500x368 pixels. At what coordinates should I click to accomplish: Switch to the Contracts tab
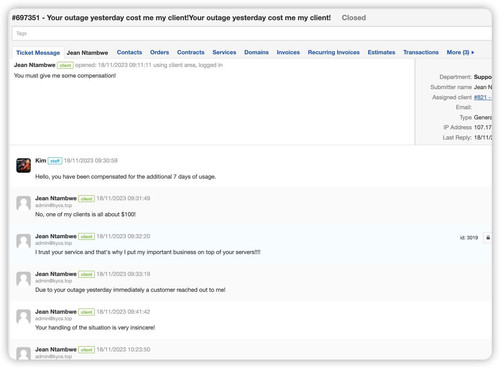coord(191,52)
